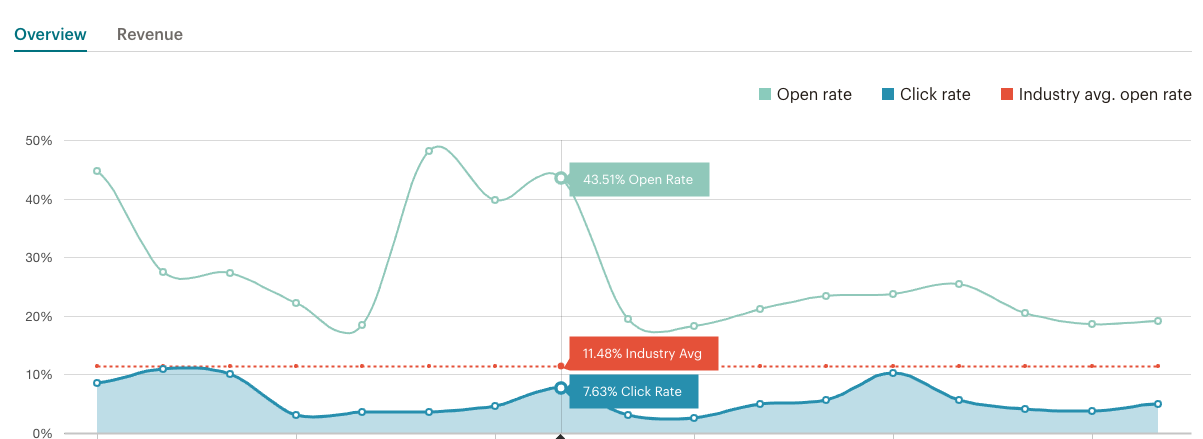Image resolution: width=1203 pixels, height=439 pixels.
Task: Click the "11.48% Industry Avg" tooltip
Action: pyautogui.click(x=644, y=354)
